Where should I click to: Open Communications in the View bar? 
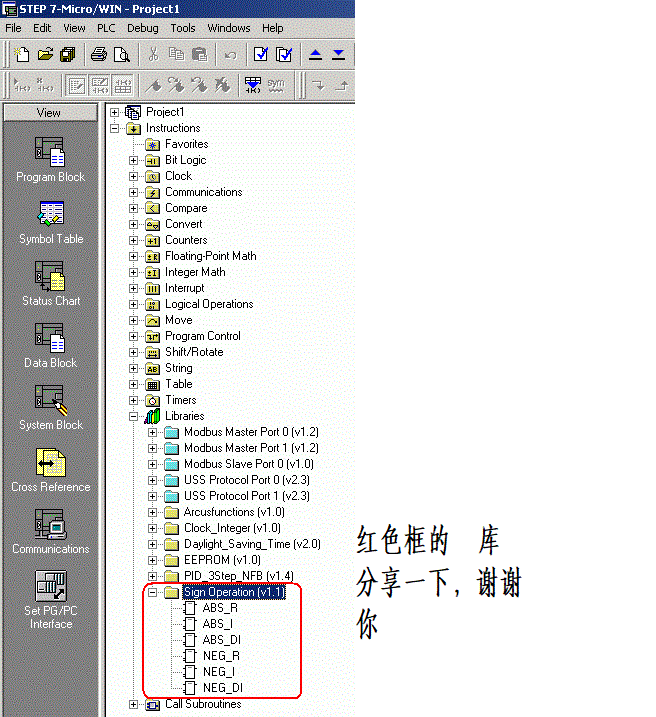pyautogui.click(x=51, y=532)
